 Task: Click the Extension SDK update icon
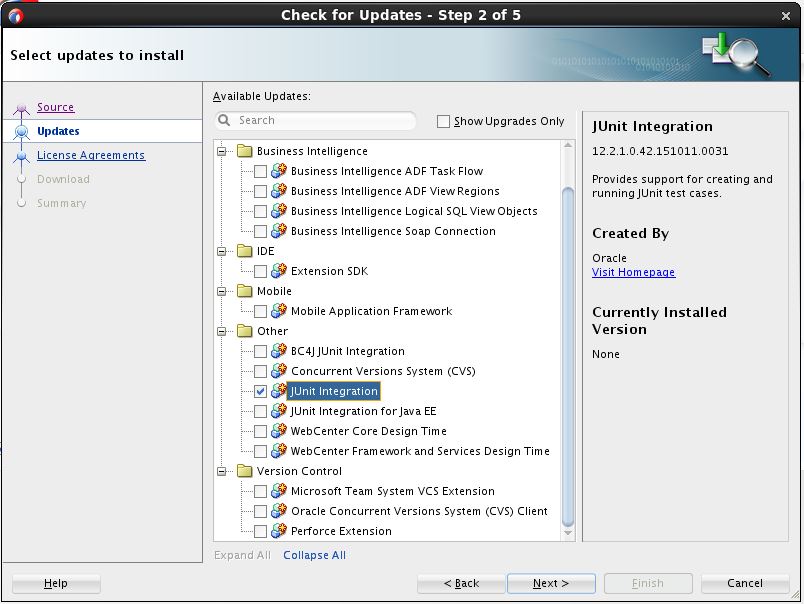279,271
